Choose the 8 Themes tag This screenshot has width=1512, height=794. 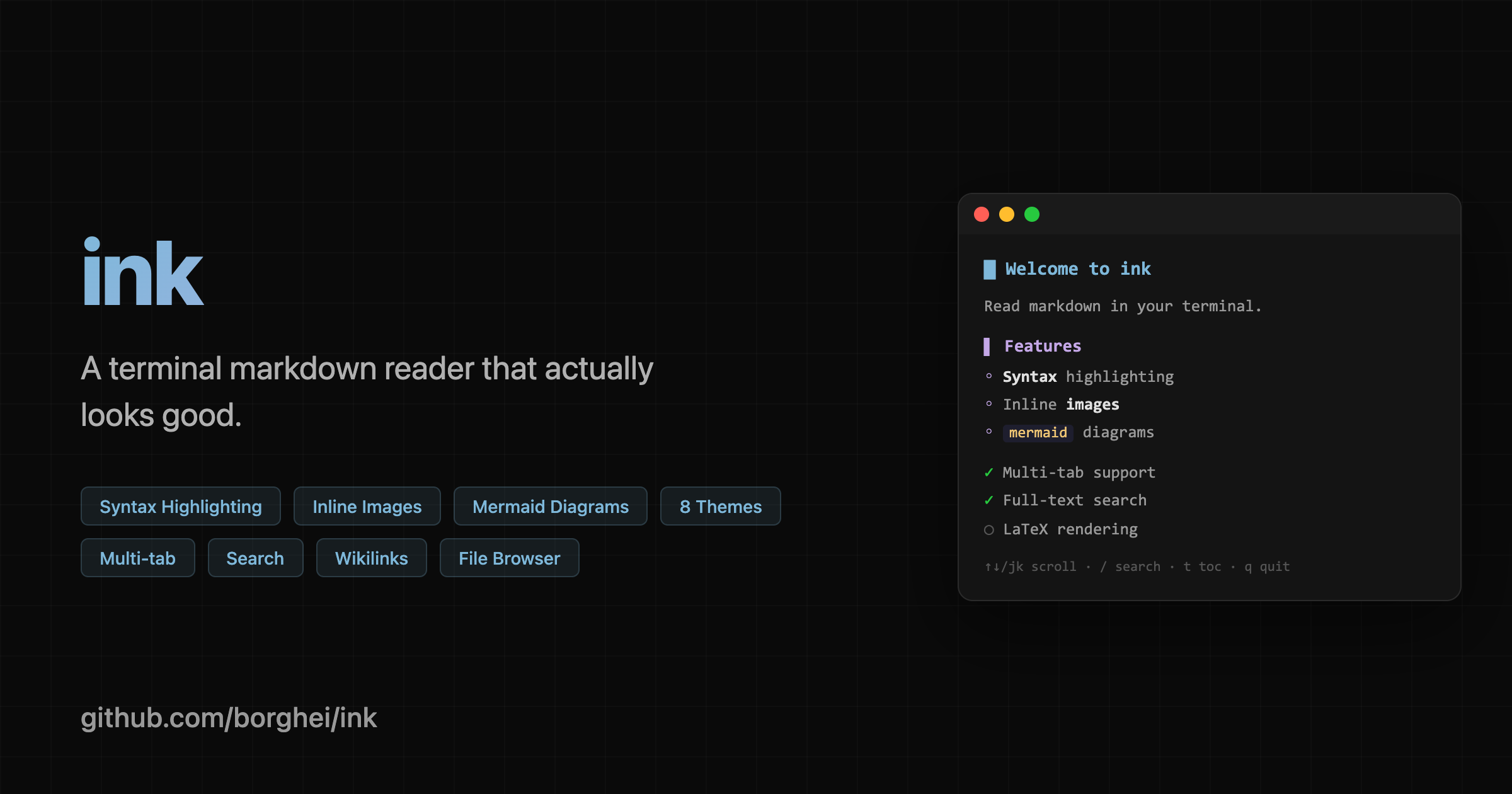click(720, 506)
